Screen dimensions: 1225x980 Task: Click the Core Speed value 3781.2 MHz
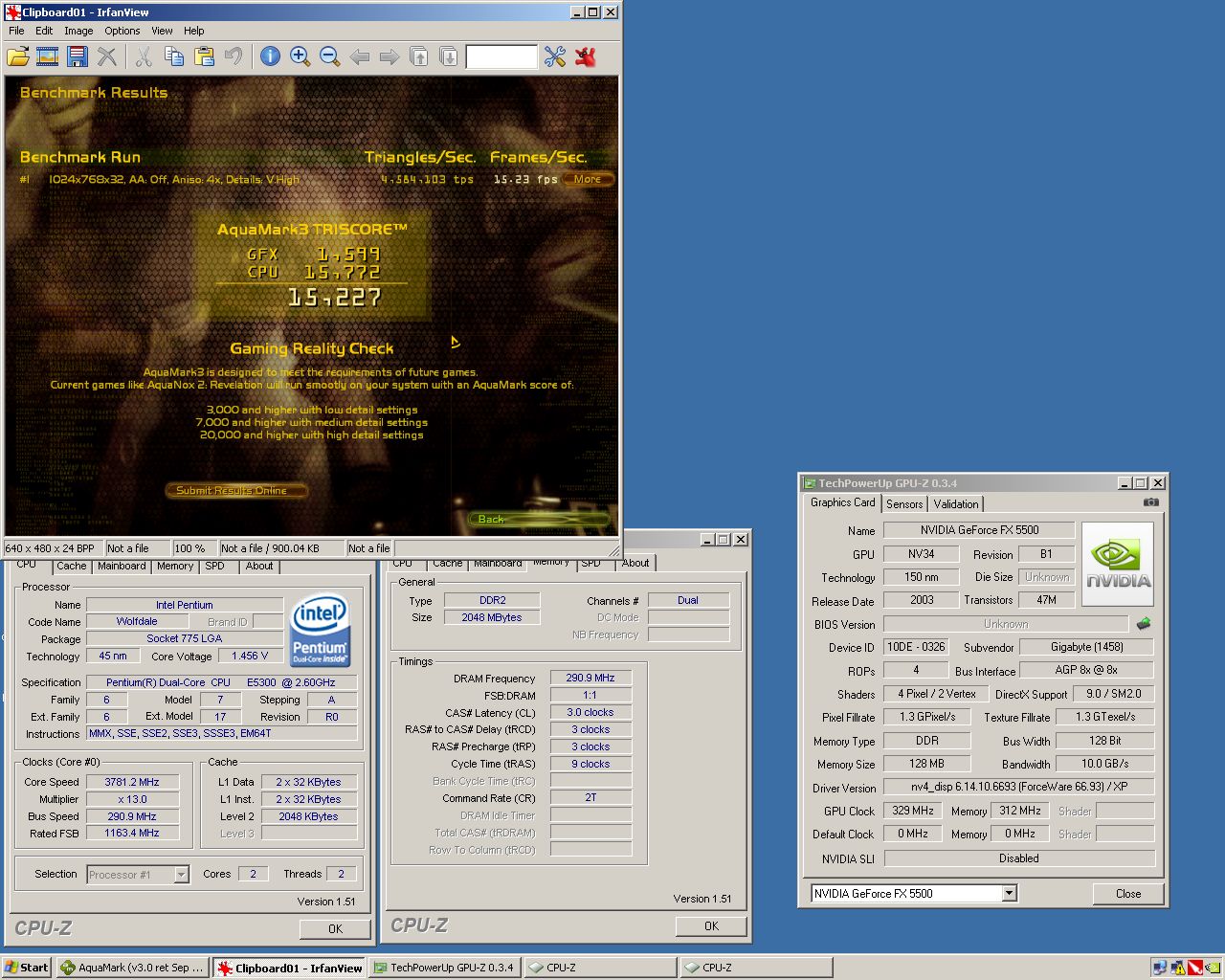click(x=132, y=782)
